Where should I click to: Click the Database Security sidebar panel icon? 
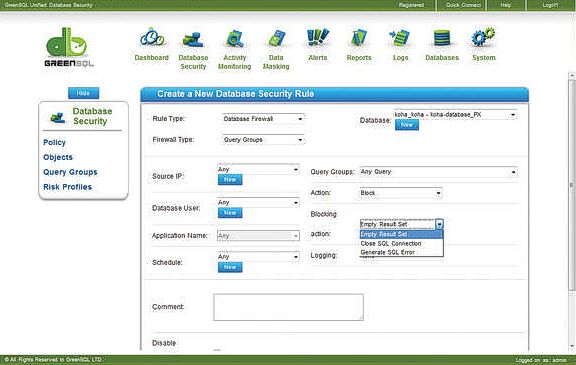point(58,117)
